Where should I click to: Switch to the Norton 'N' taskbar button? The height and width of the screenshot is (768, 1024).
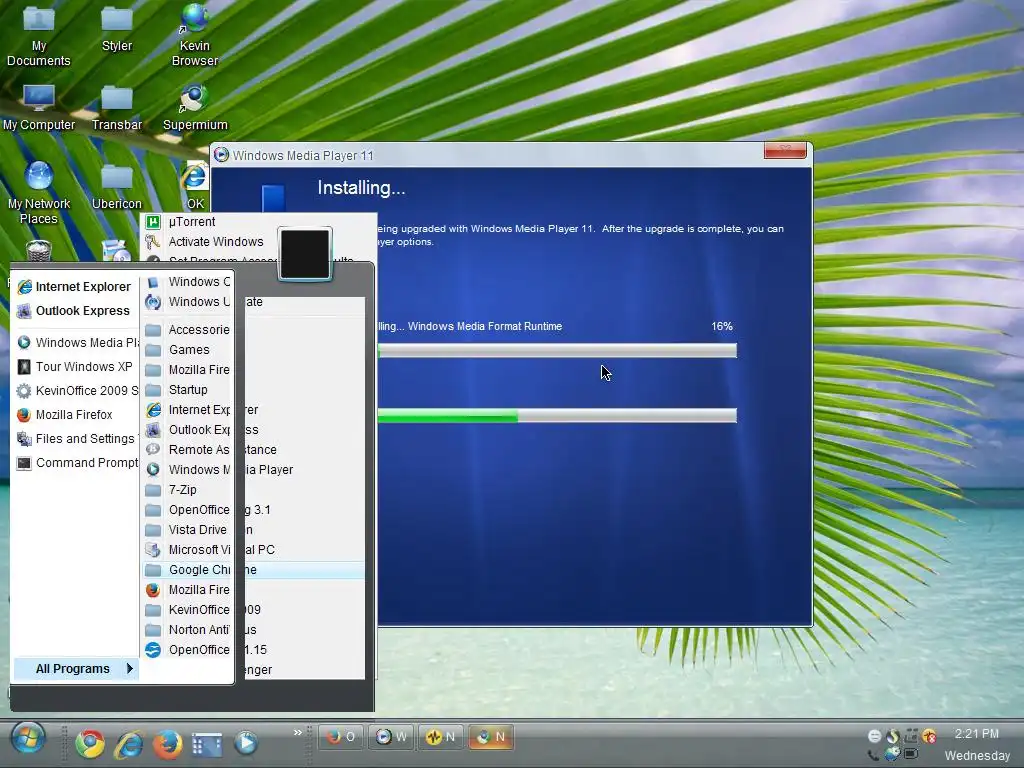coord(440,737)
